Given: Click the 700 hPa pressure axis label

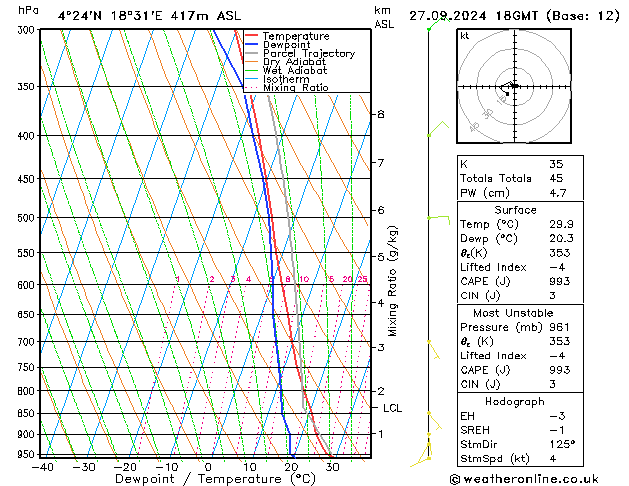Looking at the screenshot, I should (x=26, y=342).
